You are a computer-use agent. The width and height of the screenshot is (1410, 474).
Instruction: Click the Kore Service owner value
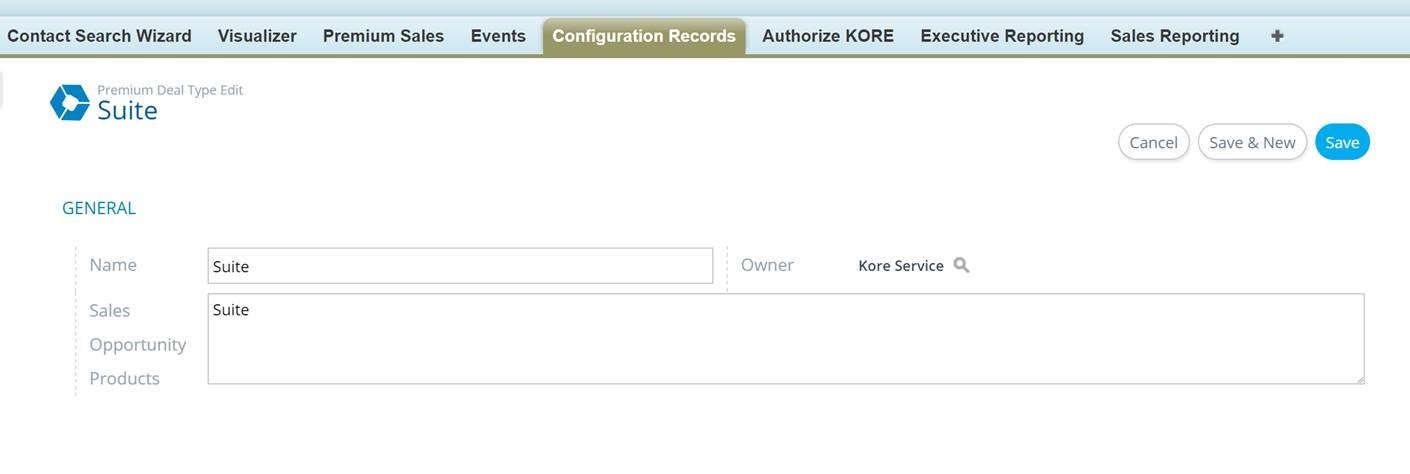click(x=900, y=266)
